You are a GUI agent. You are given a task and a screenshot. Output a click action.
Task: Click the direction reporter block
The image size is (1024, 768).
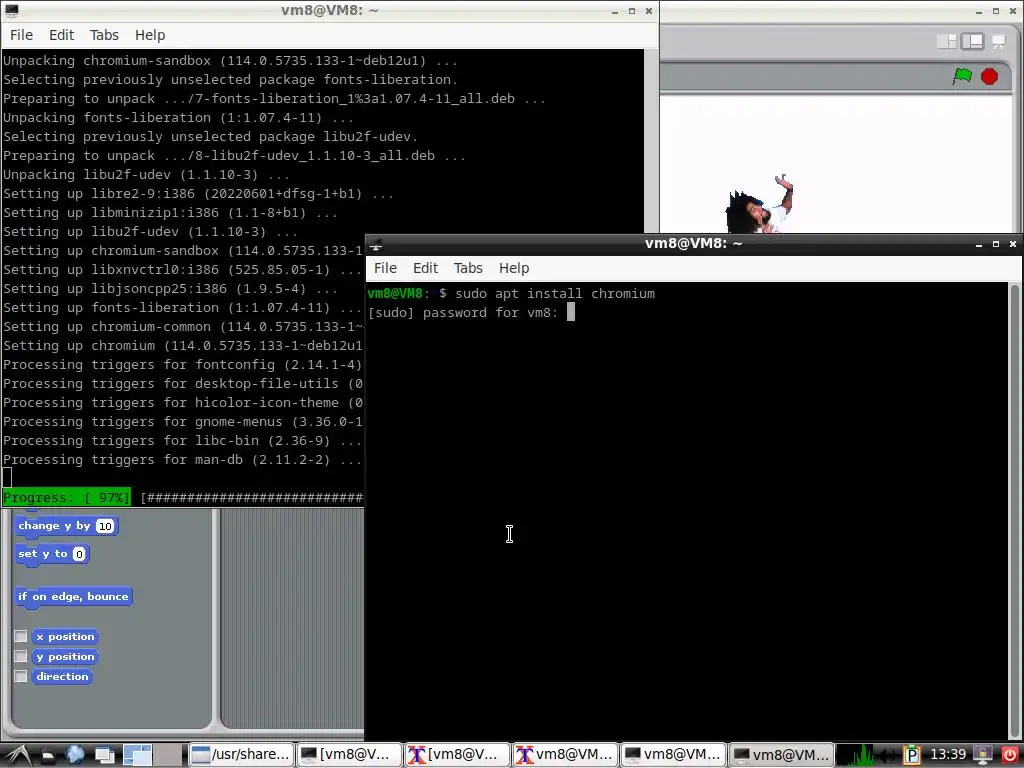click(62, 677)
